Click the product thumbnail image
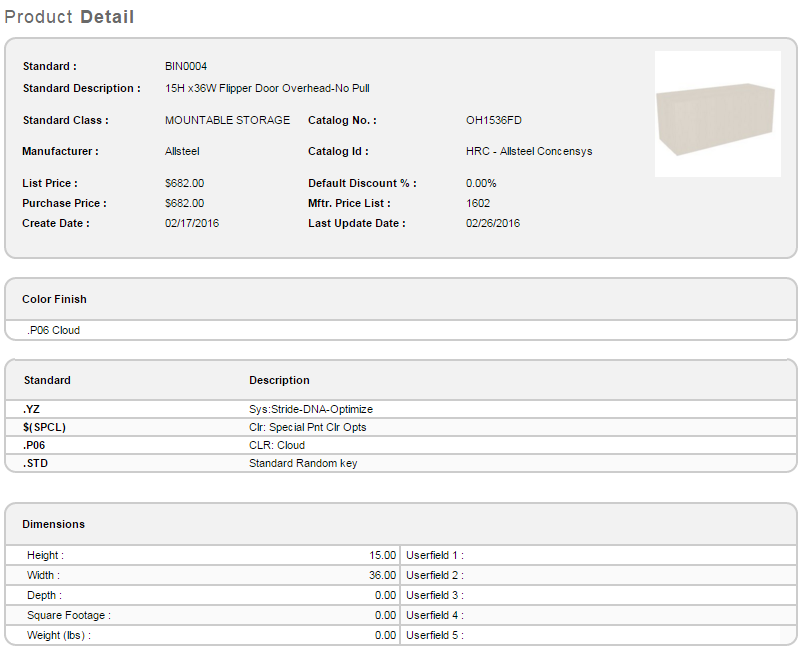This screenshot has height=664, width=806. point(717,114)
